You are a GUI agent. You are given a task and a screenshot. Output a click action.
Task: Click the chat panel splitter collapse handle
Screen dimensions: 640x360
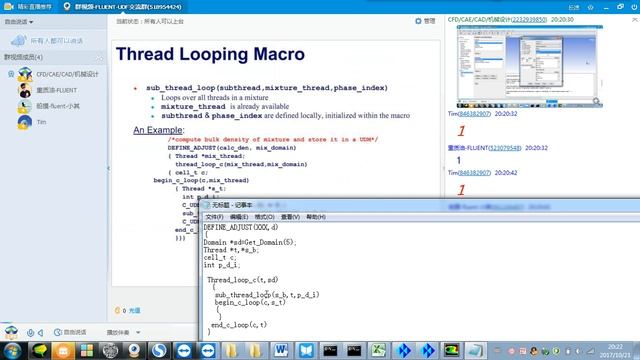[444, 168]
